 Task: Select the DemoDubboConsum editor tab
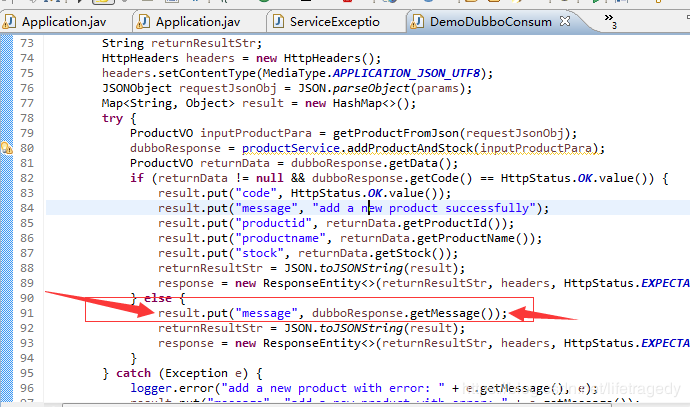(x=490, y=22)
